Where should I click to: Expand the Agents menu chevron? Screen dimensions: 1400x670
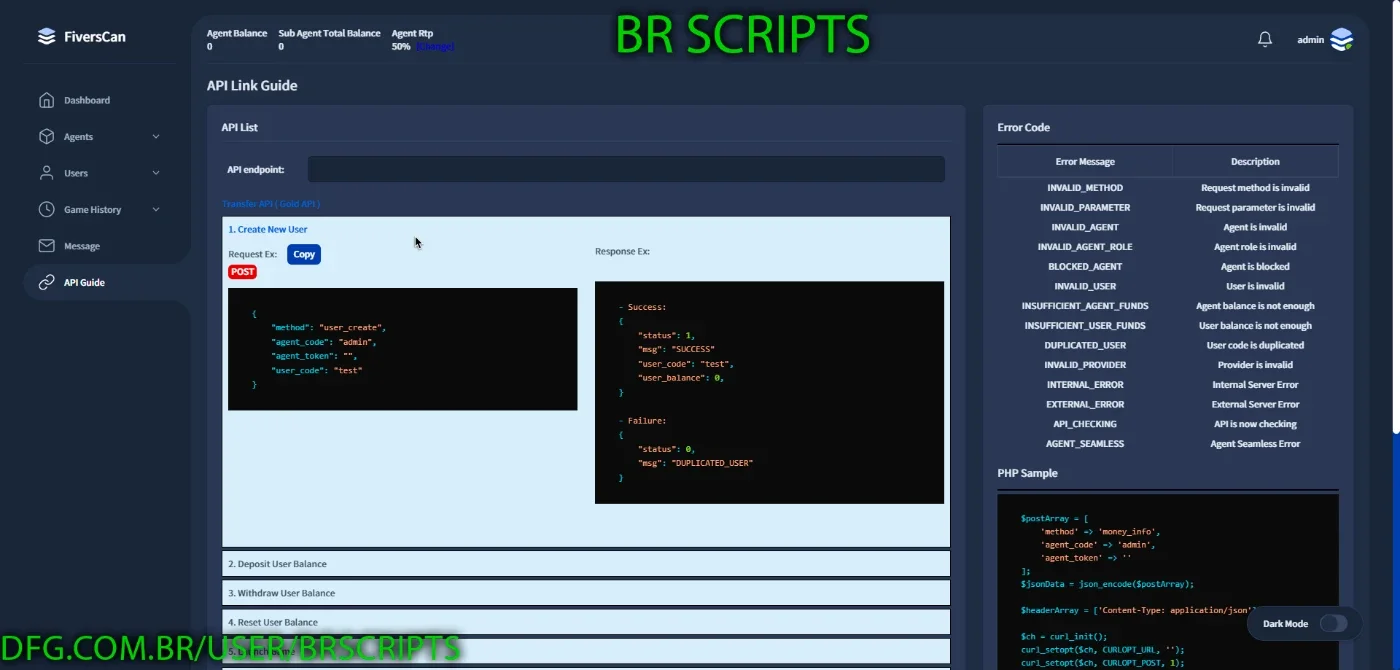pyautogui.click(x=156, y=137)
